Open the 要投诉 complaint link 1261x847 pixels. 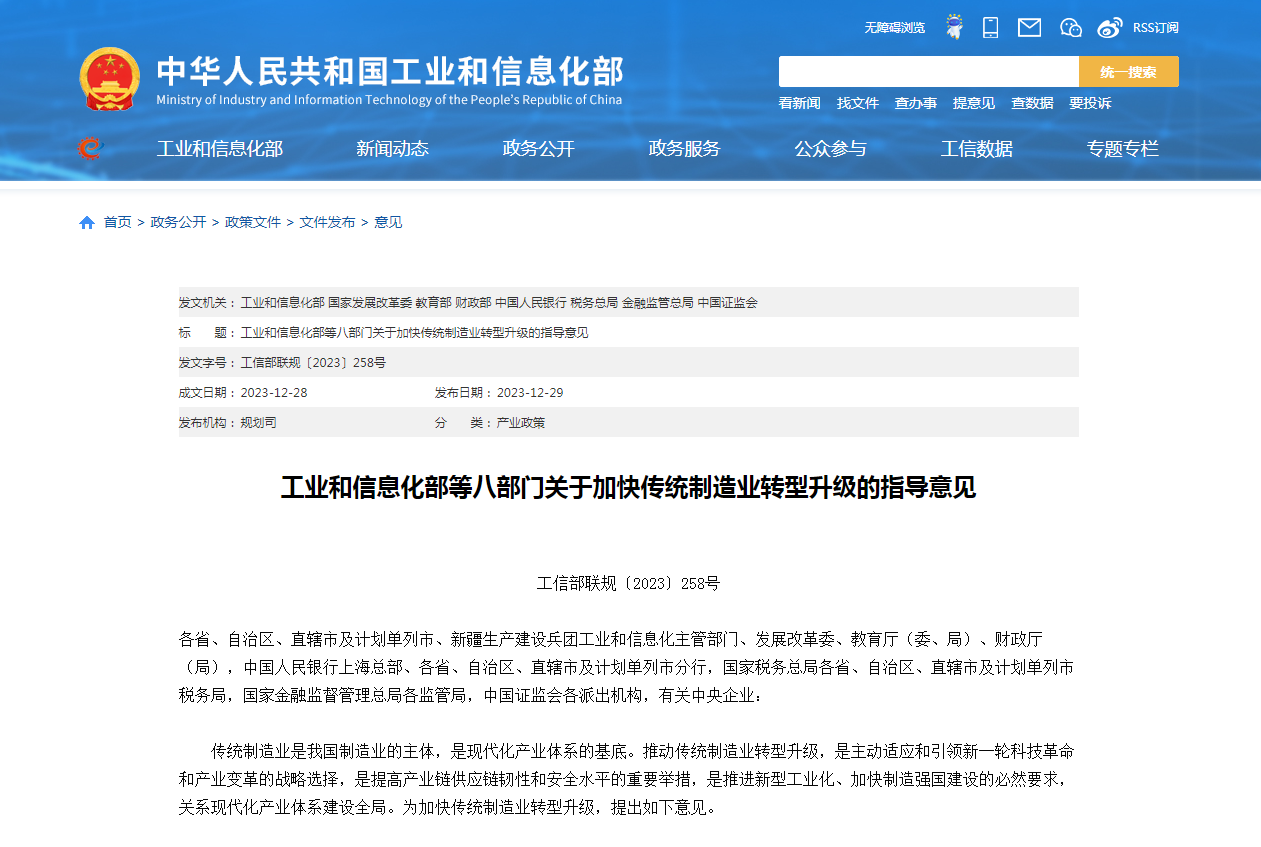tap(1090, 103)
